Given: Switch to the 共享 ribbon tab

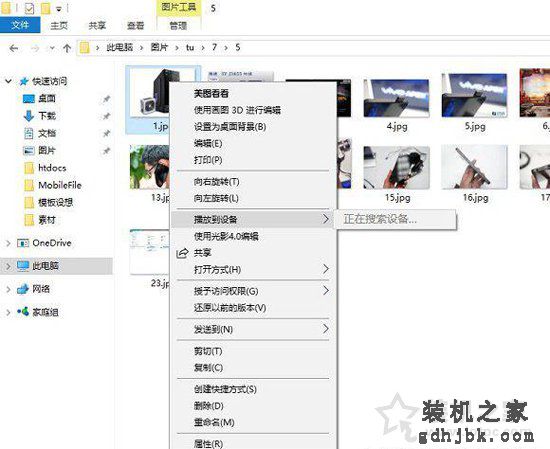Looking at the screenshot, I should (x=97, y=26).
